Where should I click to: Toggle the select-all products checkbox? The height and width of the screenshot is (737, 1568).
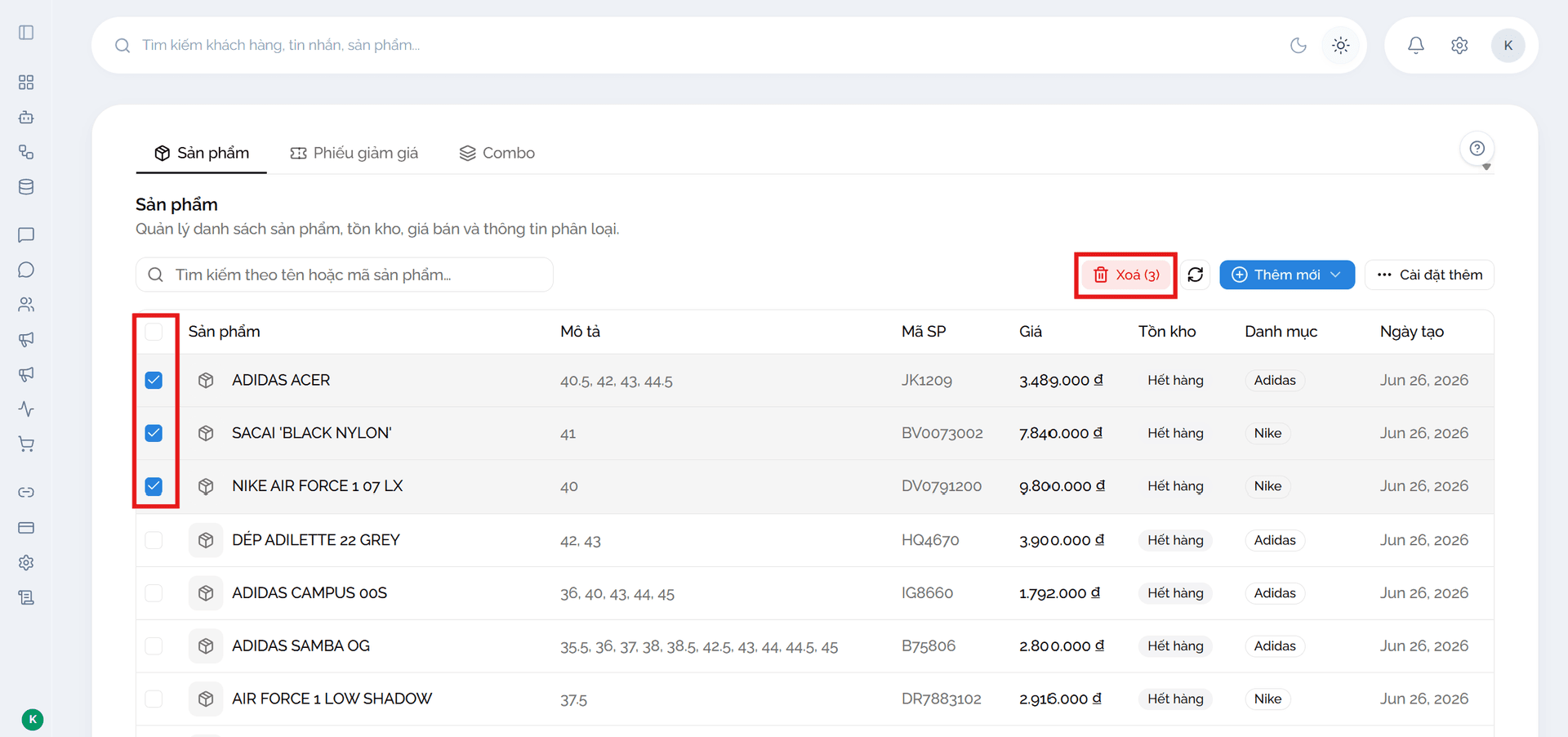point(154,332)
